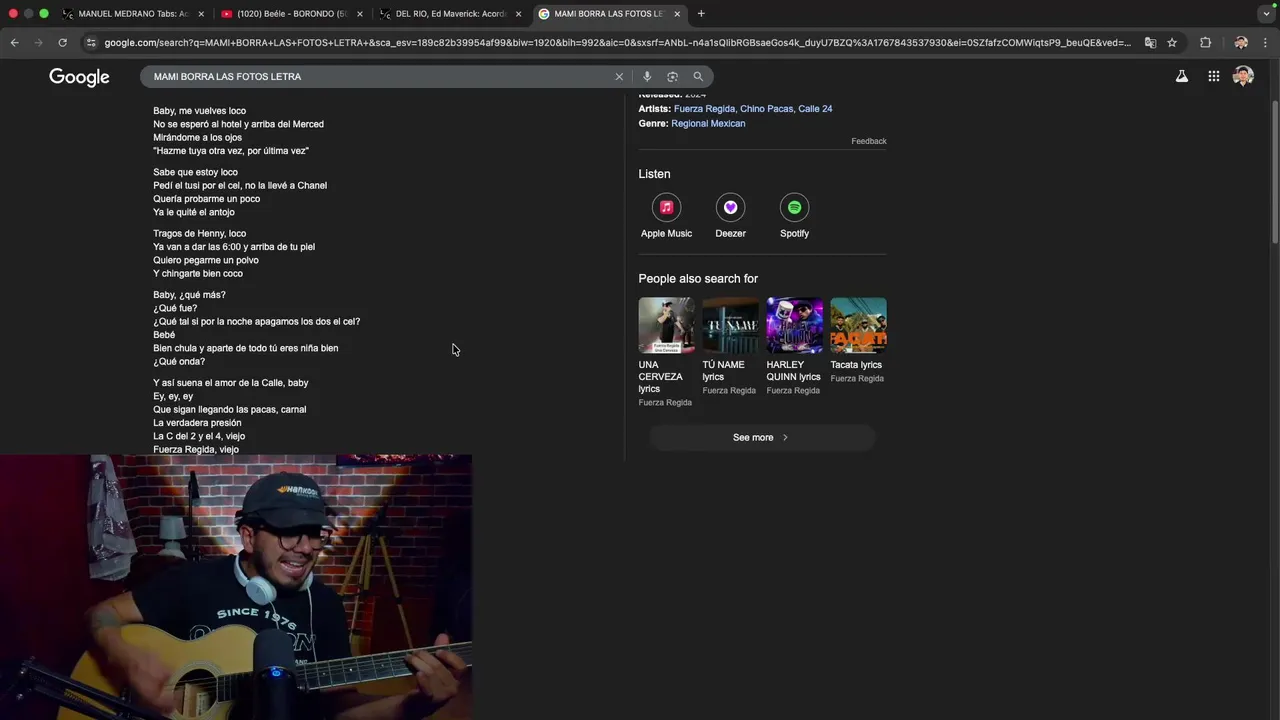Expand See more related searches
The width and height of the screenshot is (1280, 720).
(x=762, y=437)
